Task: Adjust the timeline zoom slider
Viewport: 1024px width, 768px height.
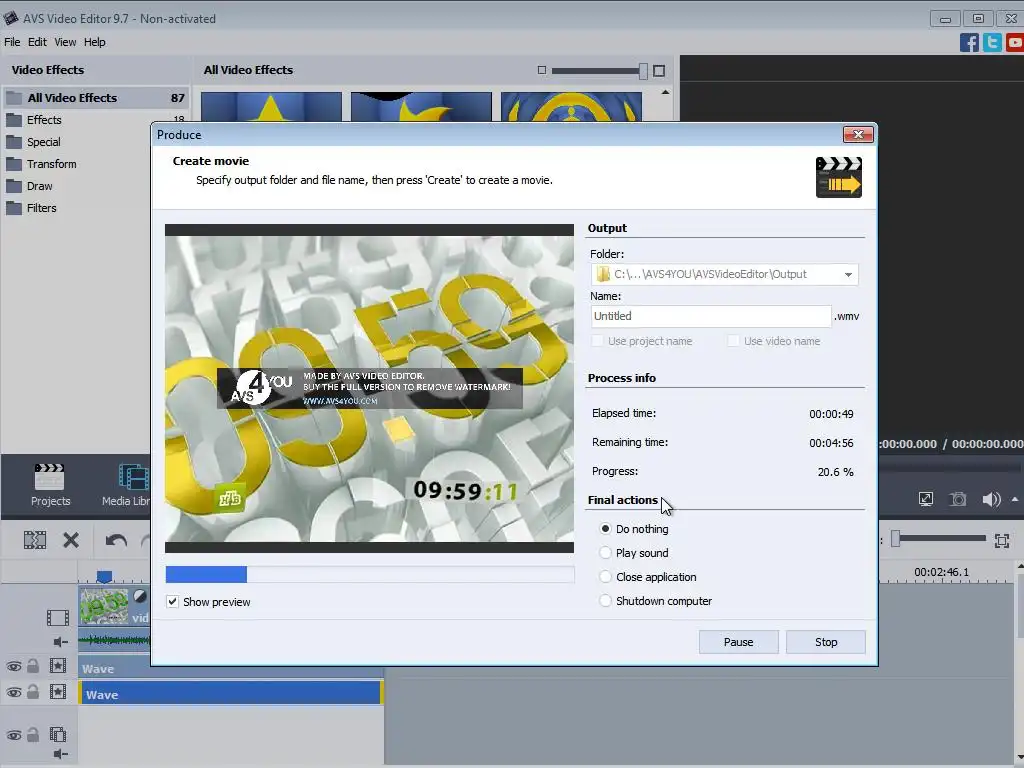Action: click(x=896, y=539)
